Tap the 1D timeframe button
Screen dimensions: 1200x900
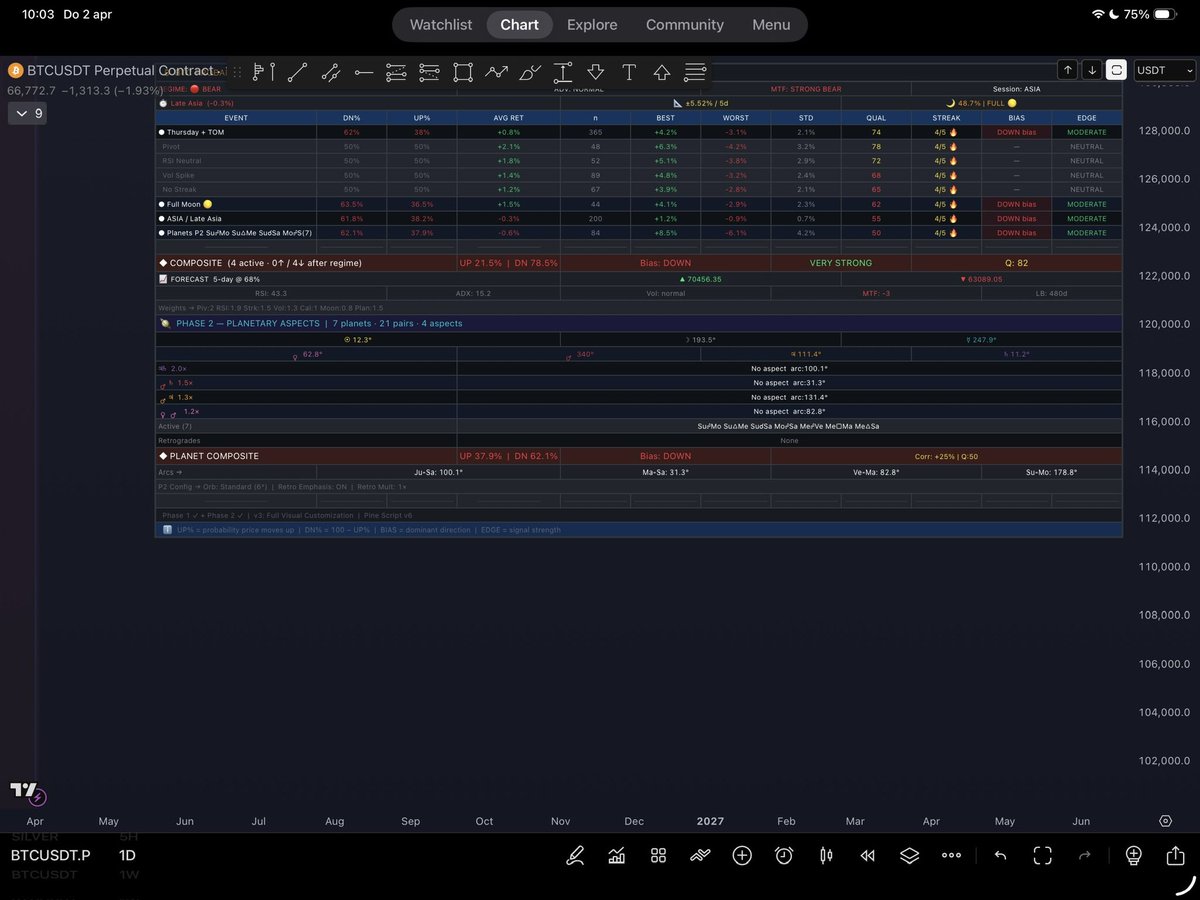click(x=128, y=855)
